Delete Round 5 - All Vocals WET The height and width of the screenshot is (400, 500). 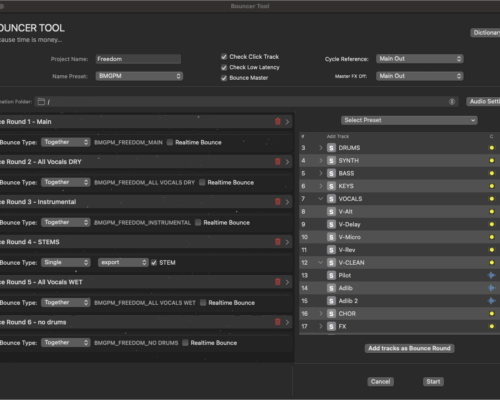[278, 282]
